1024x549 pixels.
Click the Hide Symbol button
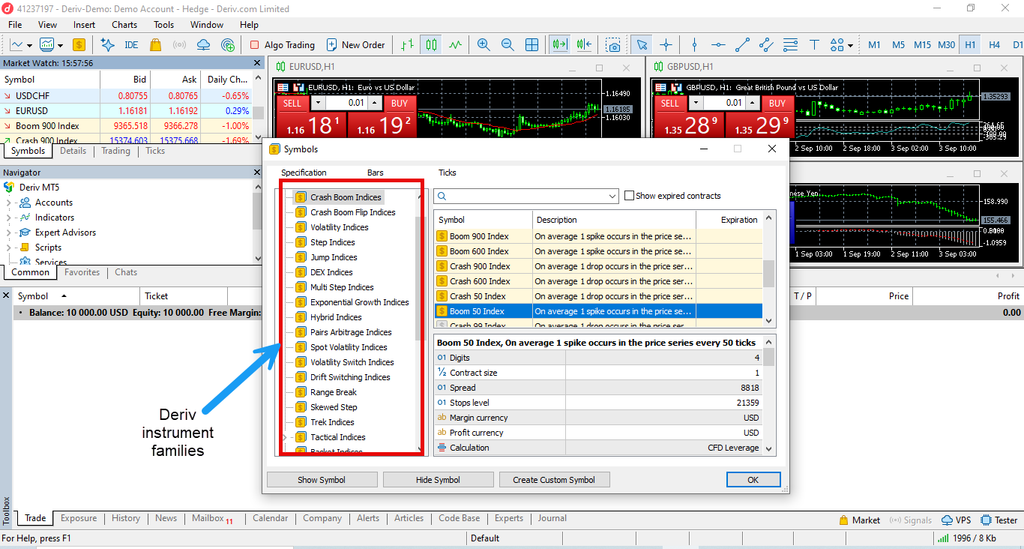438,480
